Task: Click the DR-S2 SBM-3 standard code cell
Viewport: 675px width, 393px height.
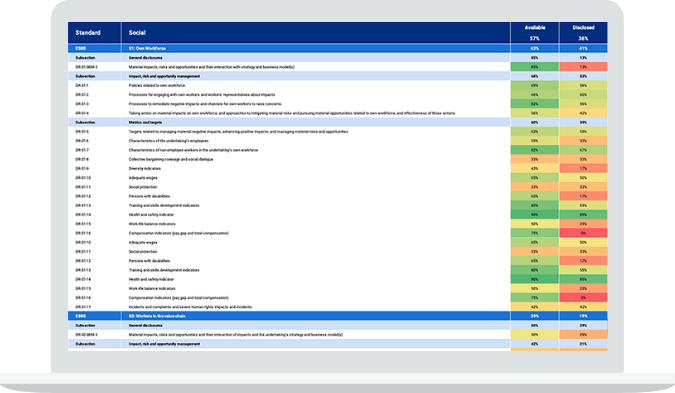Action: point(86,334)
